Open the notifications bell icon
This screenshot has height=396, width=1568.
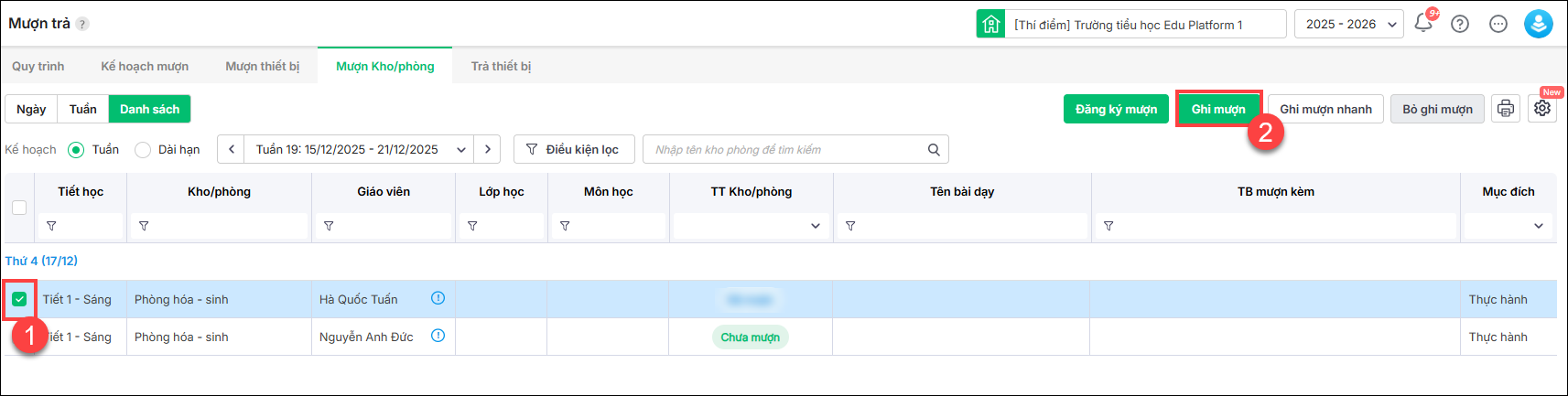(x=1423, y=23)
